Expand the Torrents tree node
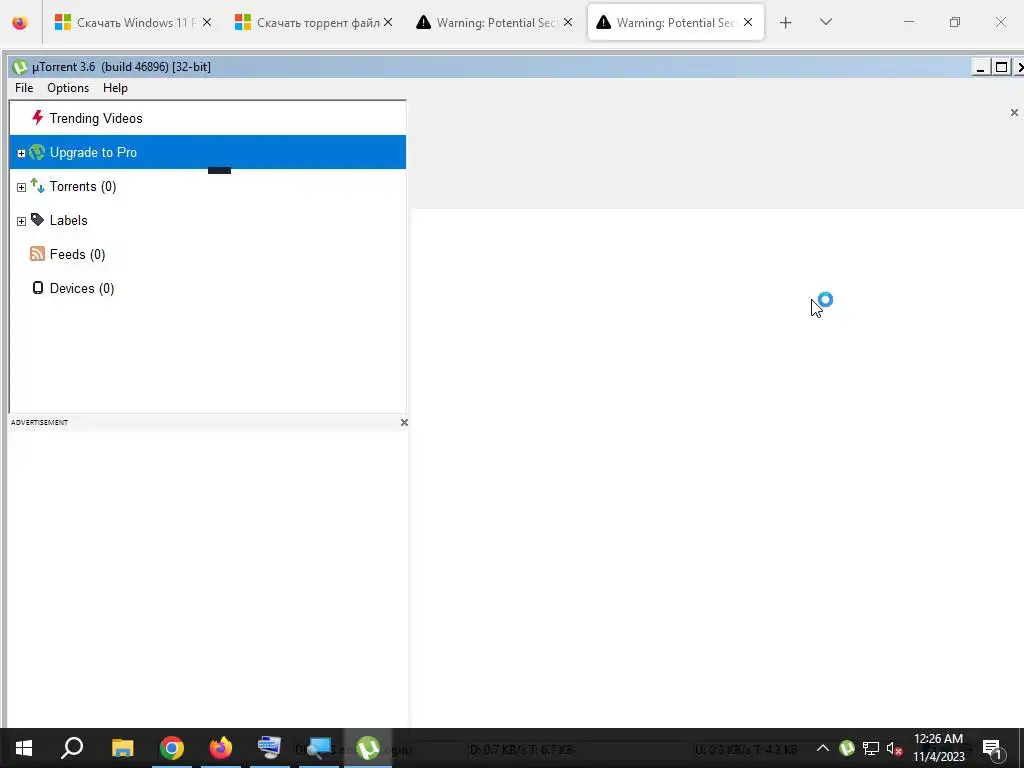Viewport: 1024px width, 768px height. point(22,187)
